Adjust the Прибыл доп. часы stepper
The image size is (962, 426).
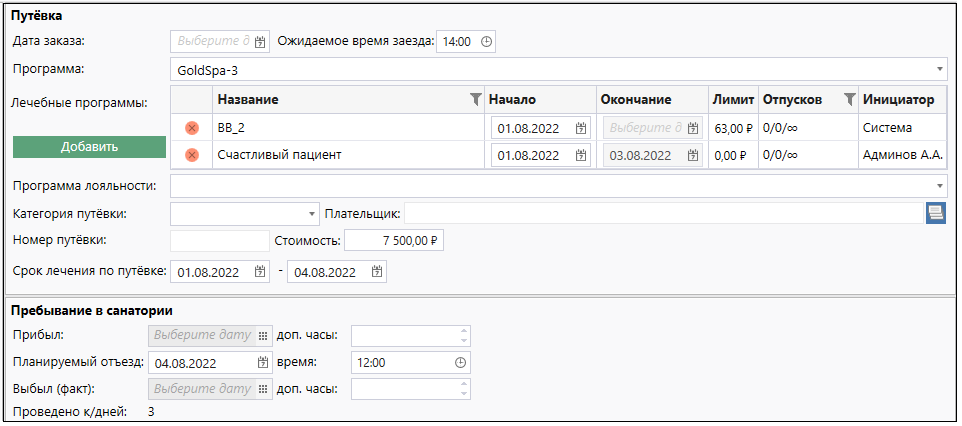[x=461, y=336]
